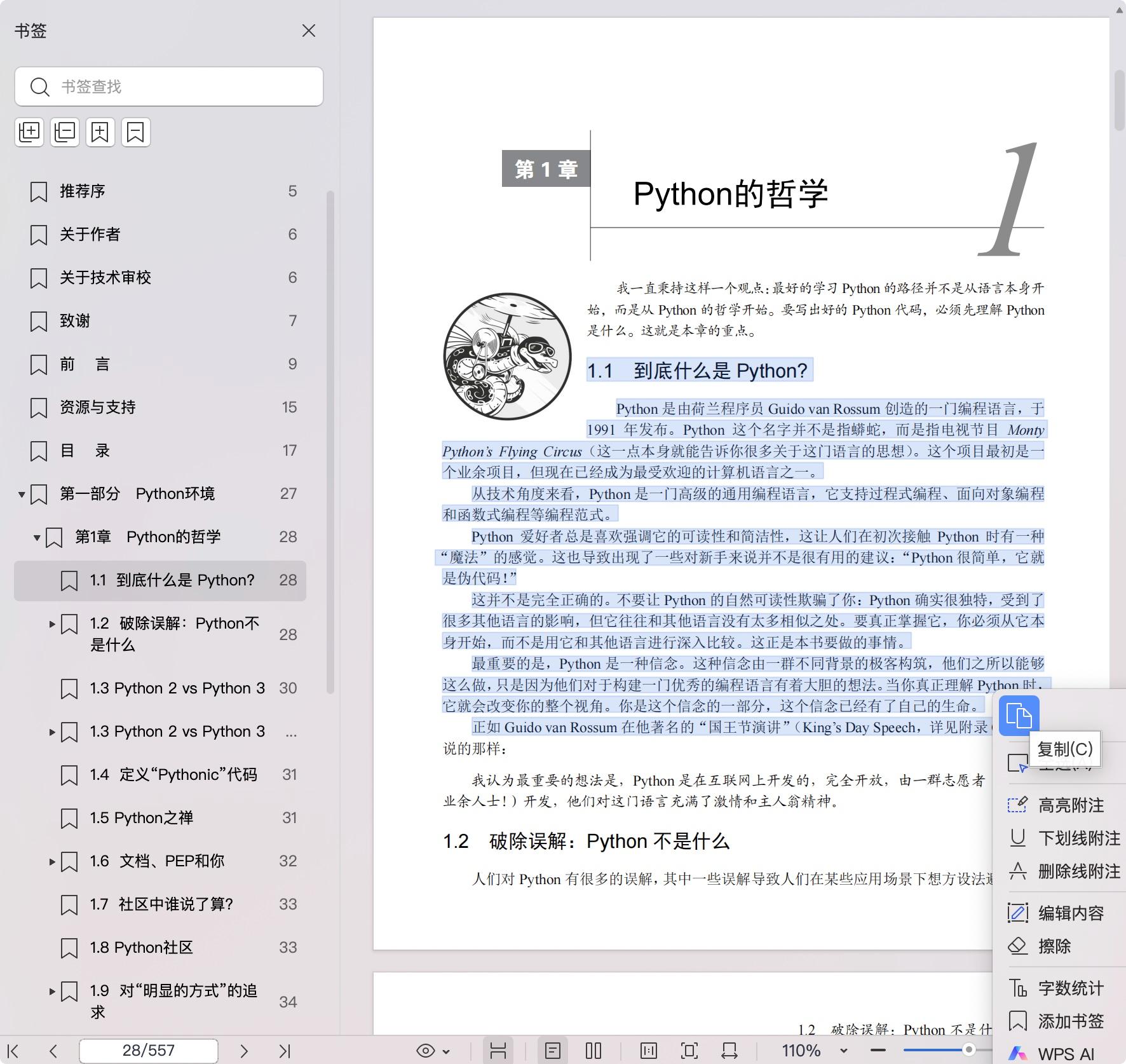Go to the last page using the arrow

pyautogui.click(x=285, y=1051)
